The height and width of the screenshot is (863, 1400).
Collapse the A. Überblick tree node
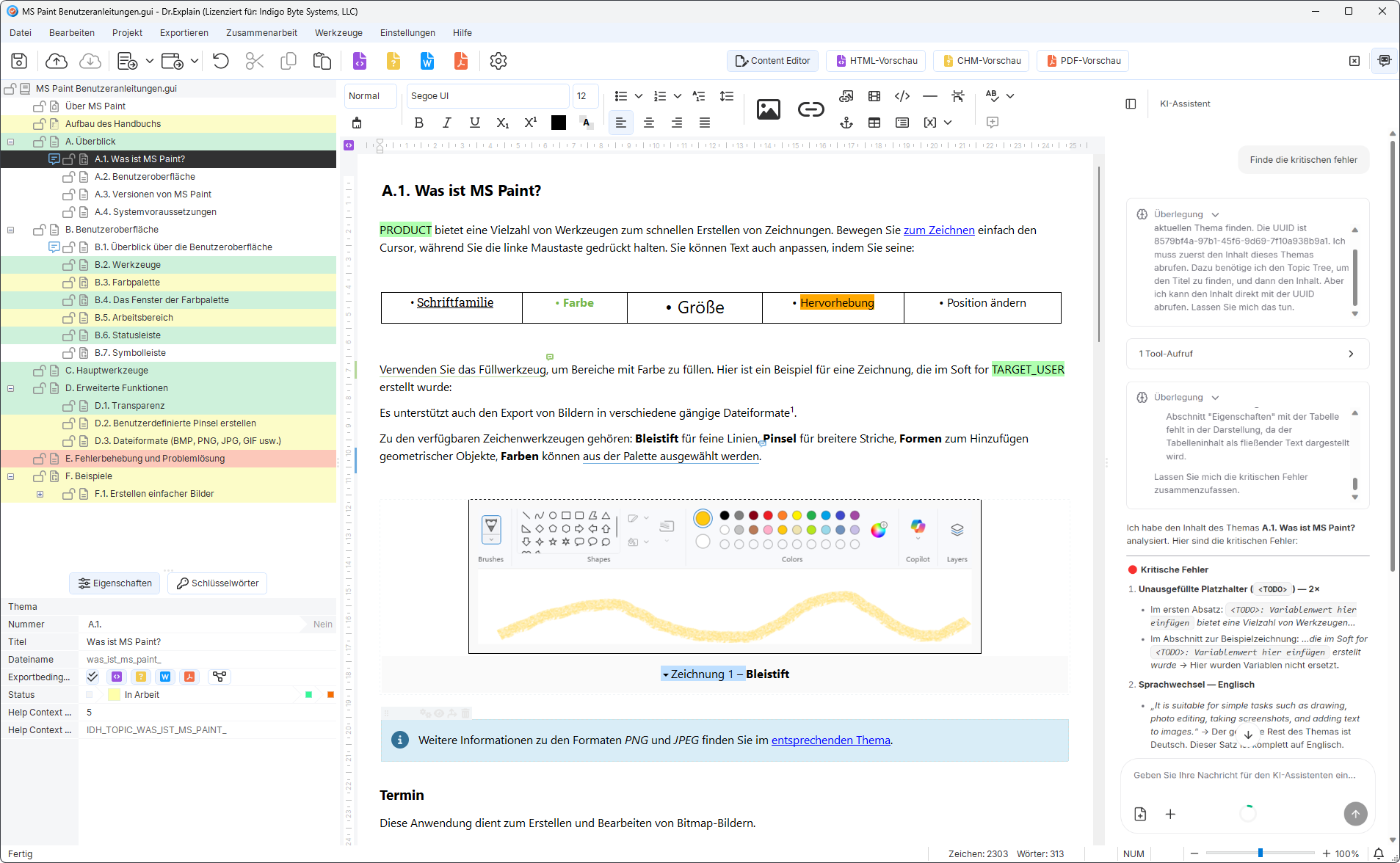pos(11,142)
